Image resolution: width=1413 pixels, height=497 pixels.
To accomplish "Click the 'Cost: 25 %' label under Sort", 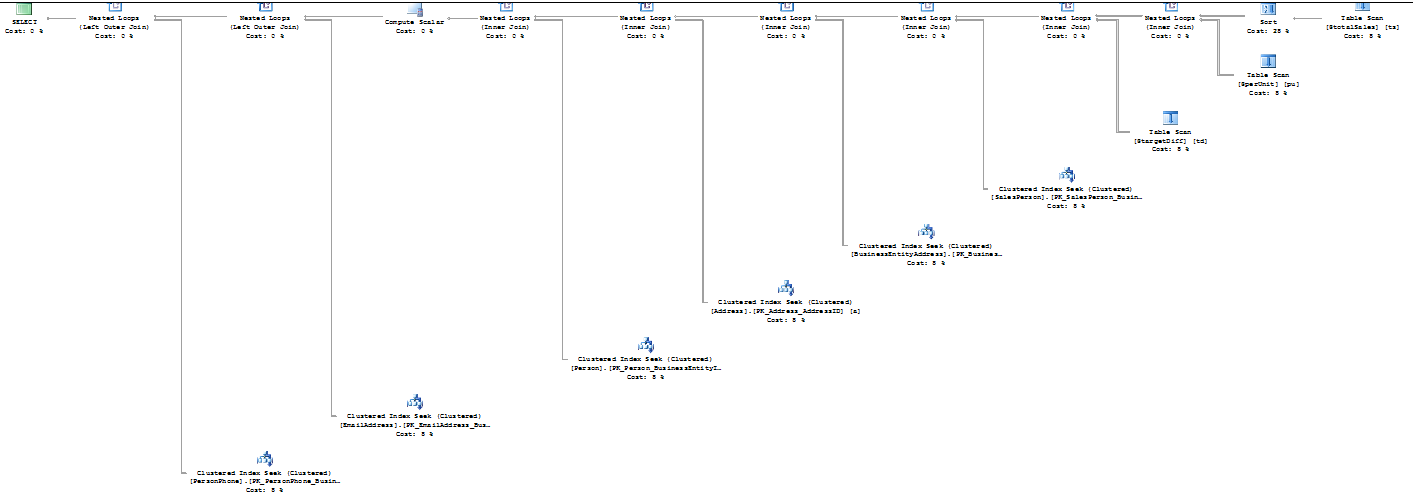I will click(1268, 32).
